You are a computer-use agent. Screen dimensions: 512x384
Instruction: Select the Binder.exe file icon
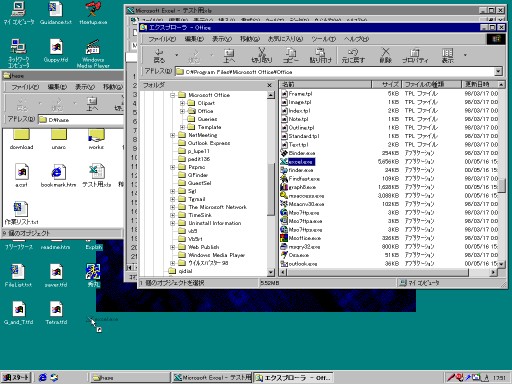(x=284, y=153)
